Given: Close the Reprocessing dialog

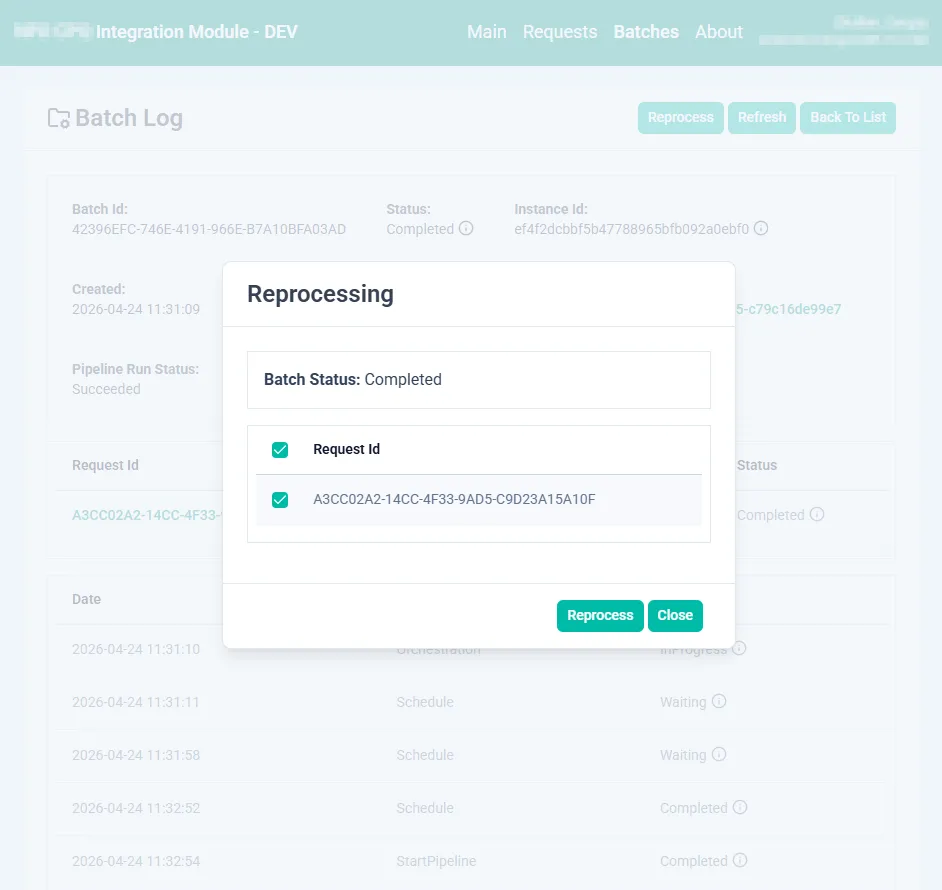Looking at the screenshot, I should [x=675, y=616].
